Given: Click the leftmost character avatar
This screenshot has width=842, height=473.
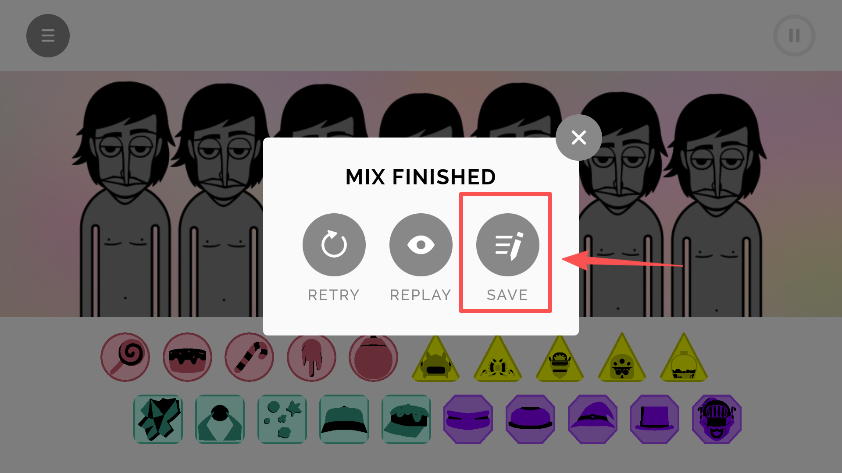Looking at the screenshot, I should pos(125,199).
